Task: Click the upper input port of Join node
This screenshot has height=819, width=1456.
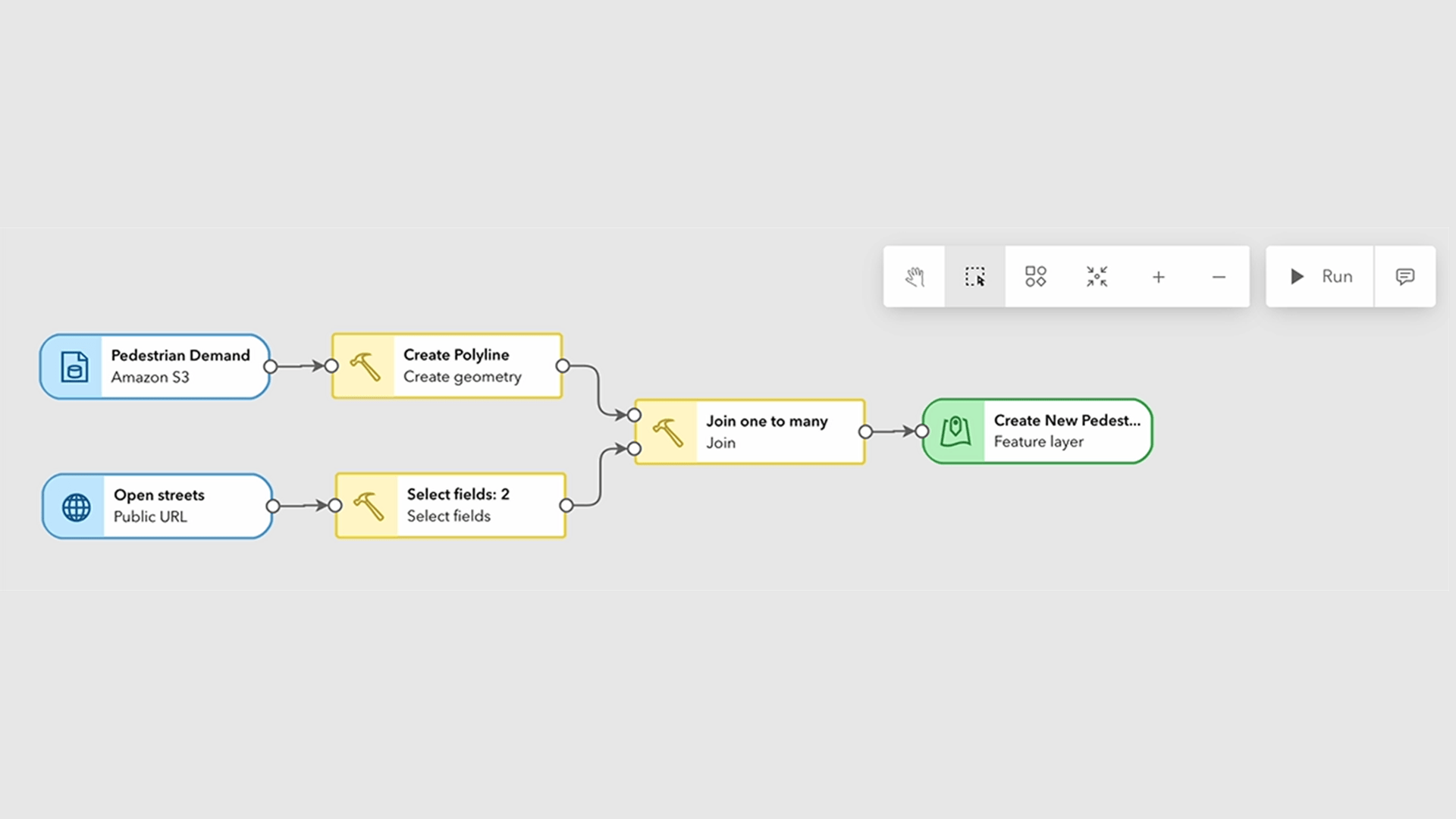Action: click(635, 415)
